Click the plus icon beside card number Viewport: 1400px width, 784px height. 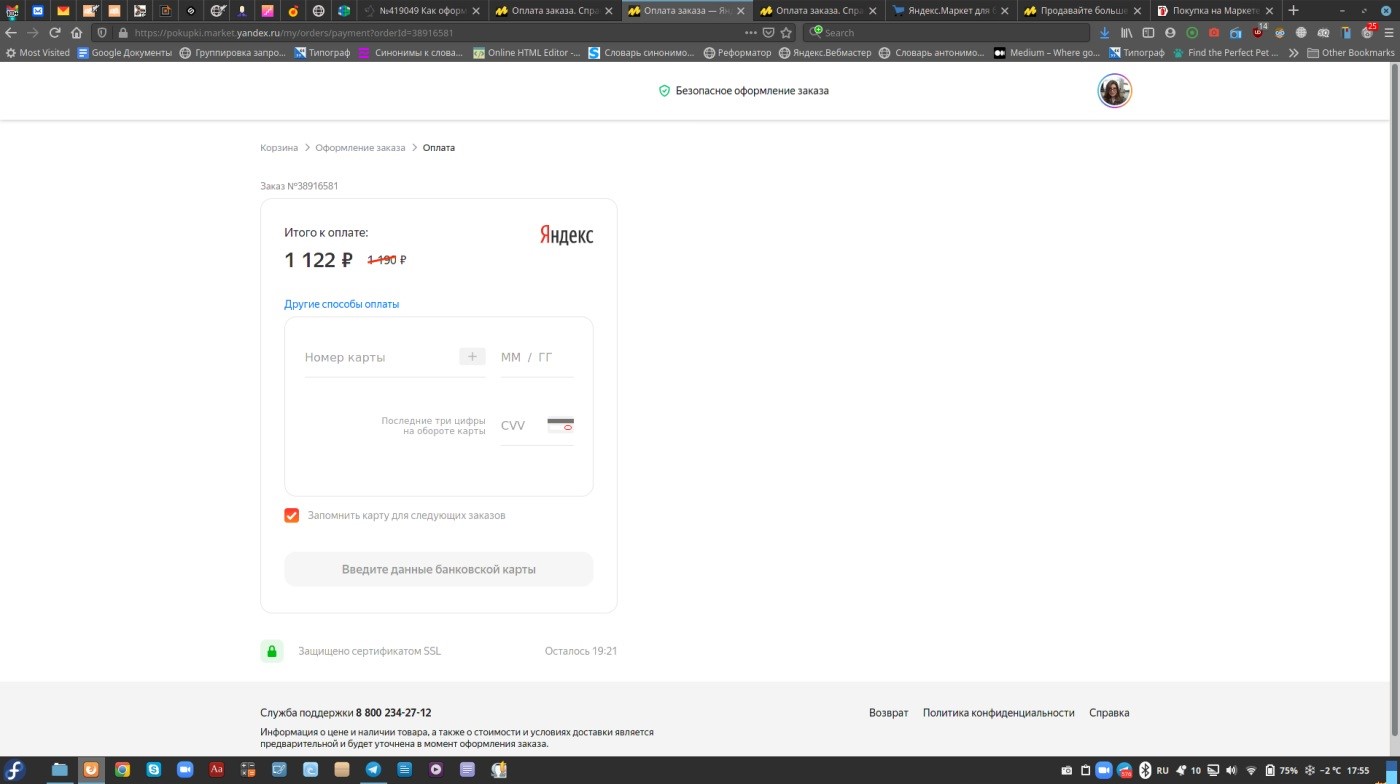[x=472, y=356]
